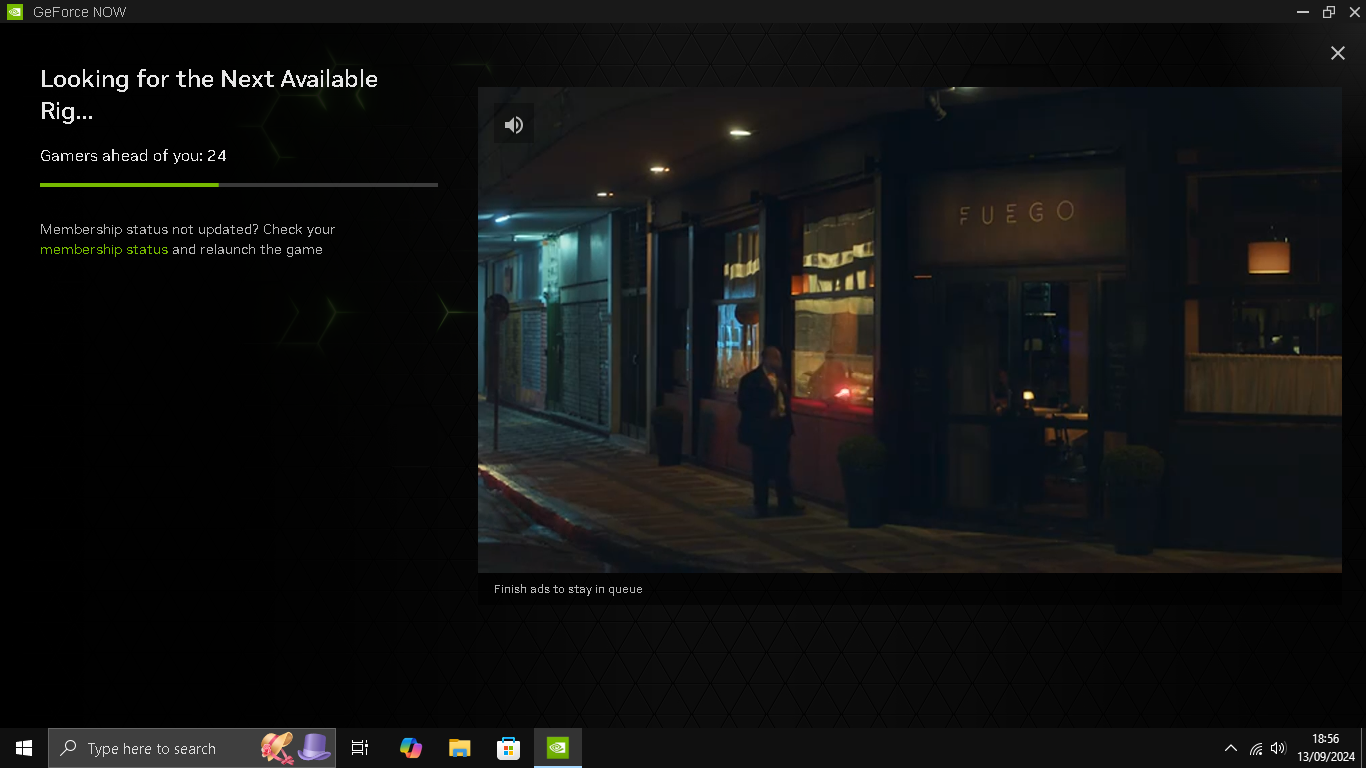Open File Explorer from the taskbar
The height and width of the screenshot is (768, 1366).
coord(459,748)
